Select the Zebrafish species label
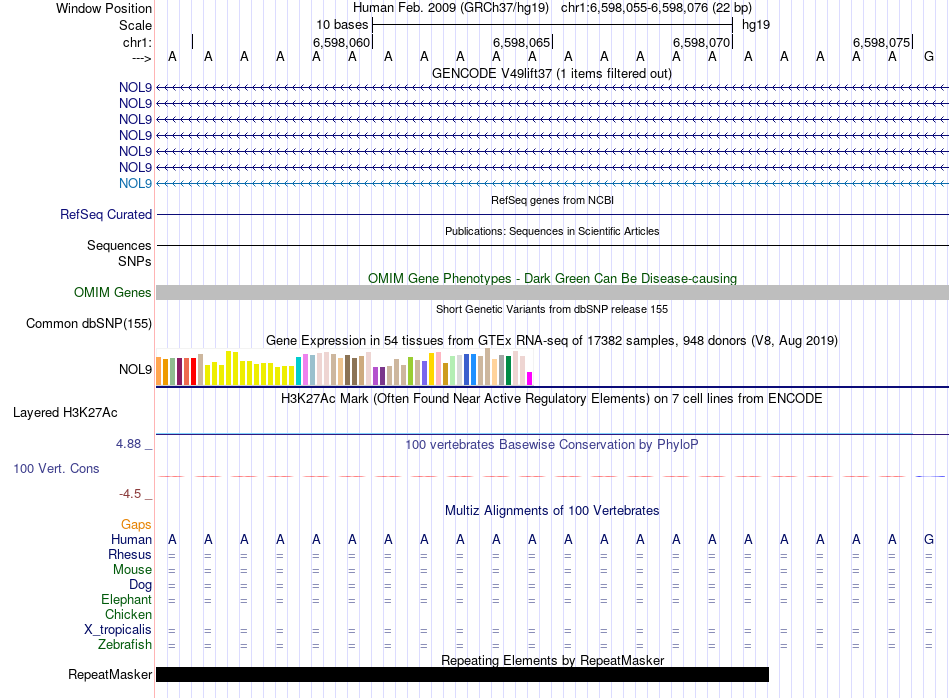 (x=125, y=645)
